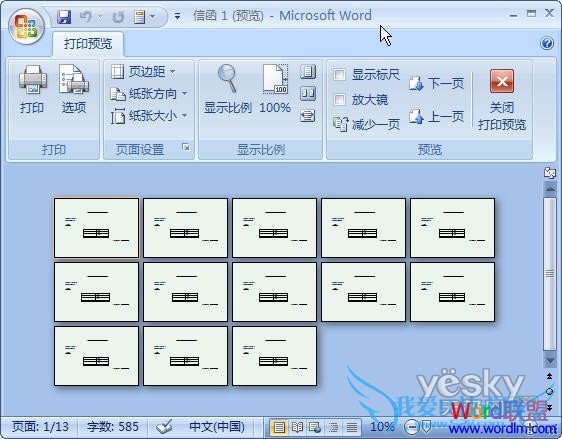Open the 显示比例 zoom magnifier
Screen dimensions: 562x439
pos(228,90)
